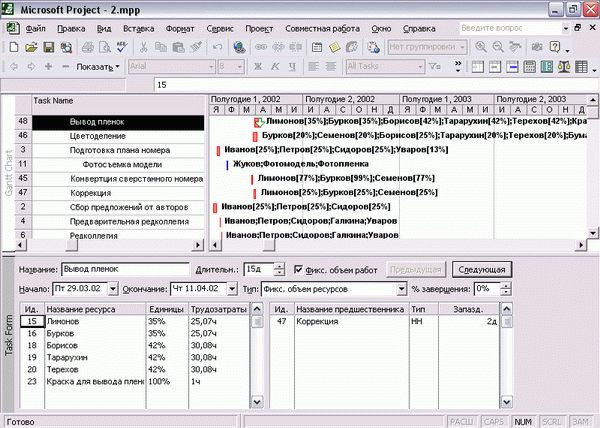The width and height of the screenshot is (600, 428).
Task: Click the Введите вопрос help field
Action: pyautogui.click(x=510, y=28)
